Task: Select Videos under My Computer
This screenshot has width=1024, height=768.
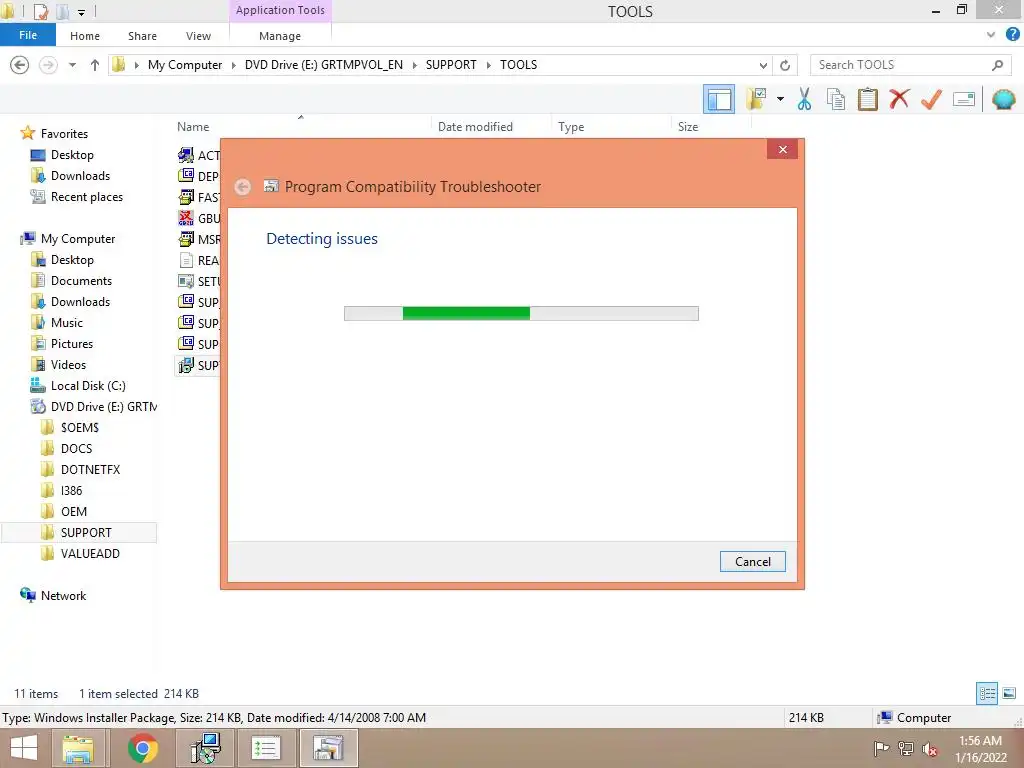Action: tap(68, 364)
